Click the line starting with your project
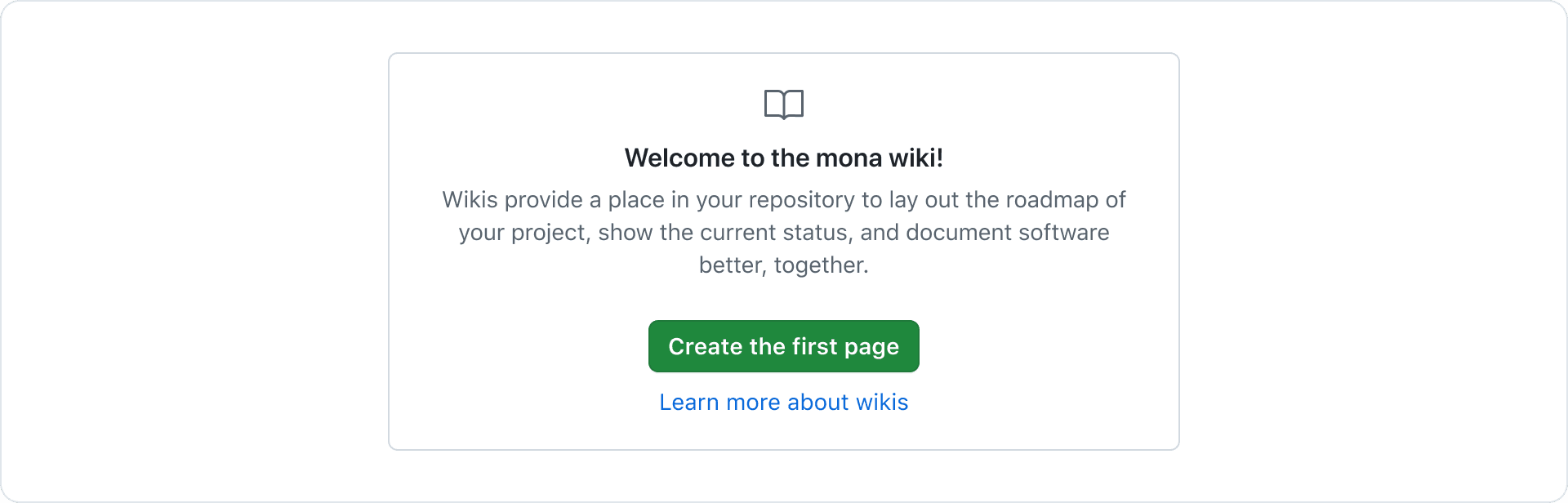This screenshot has height=503, width=1568. coord(784,233)
